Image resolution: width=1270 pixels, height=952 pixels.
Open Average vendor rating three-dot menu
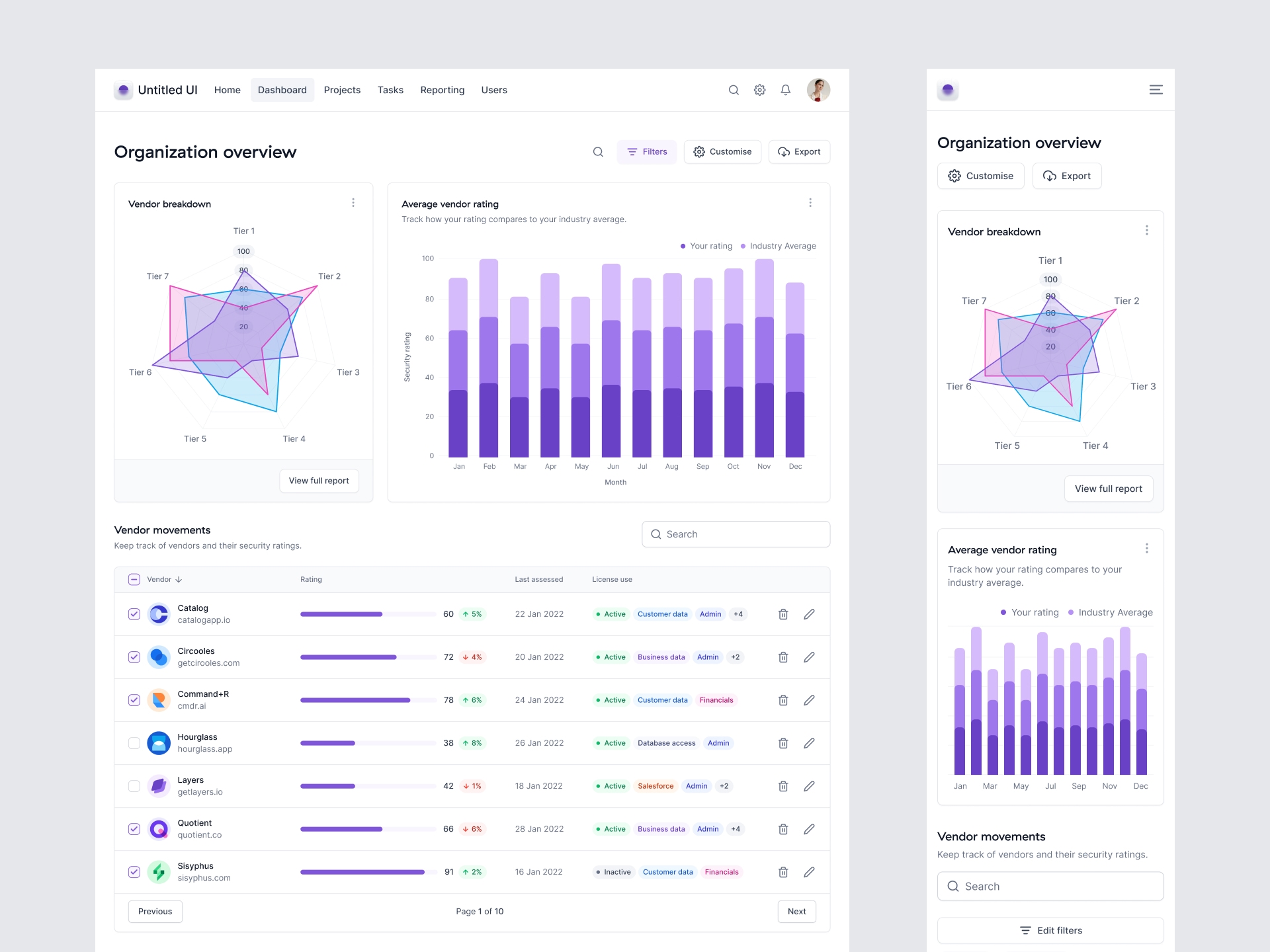[810, 203]
